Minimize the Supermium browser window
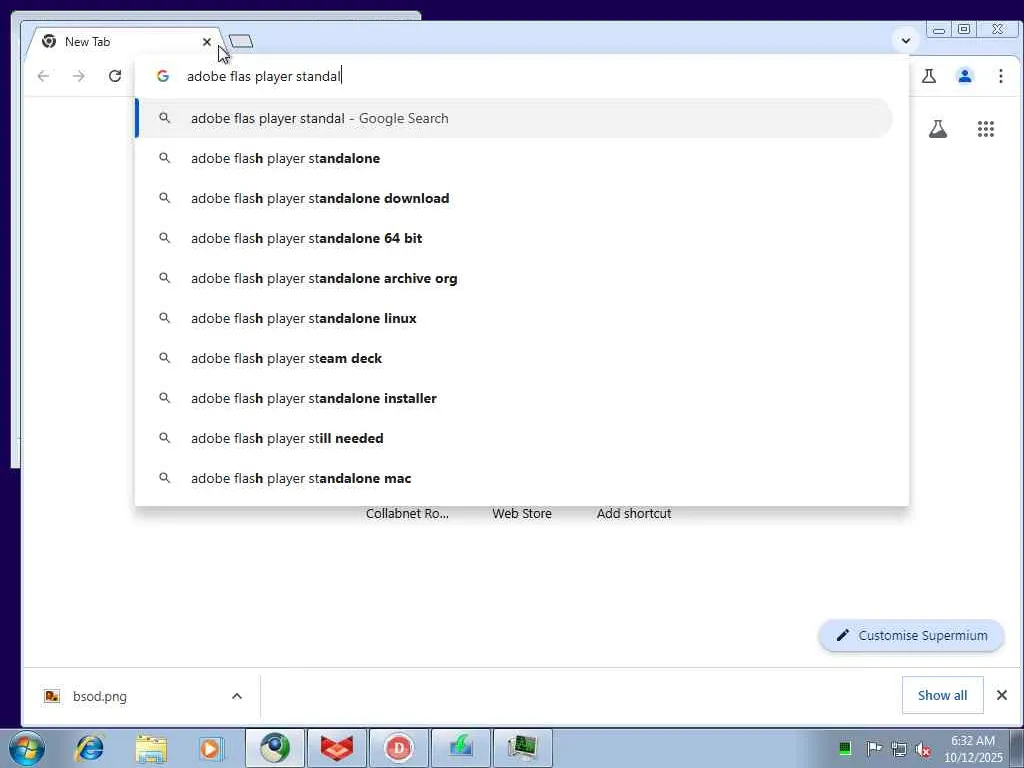Viewport: 1024px width, 768px height. [938, 29]
